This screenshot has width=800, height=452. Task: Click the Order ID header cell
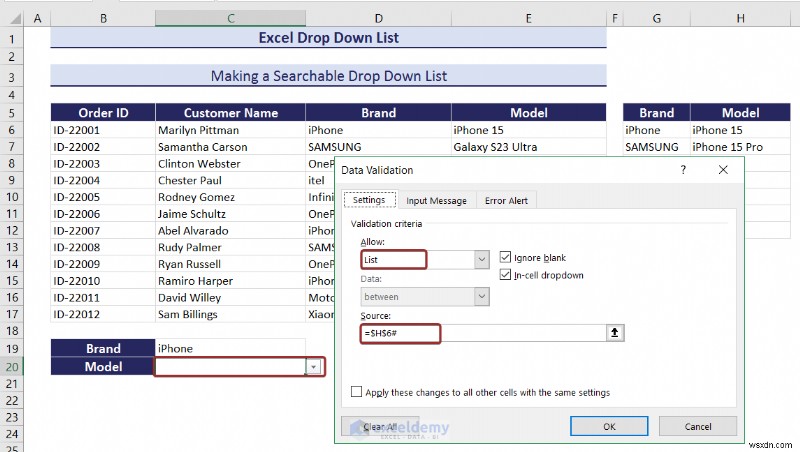pyautogui.click(x=103, y=112)
